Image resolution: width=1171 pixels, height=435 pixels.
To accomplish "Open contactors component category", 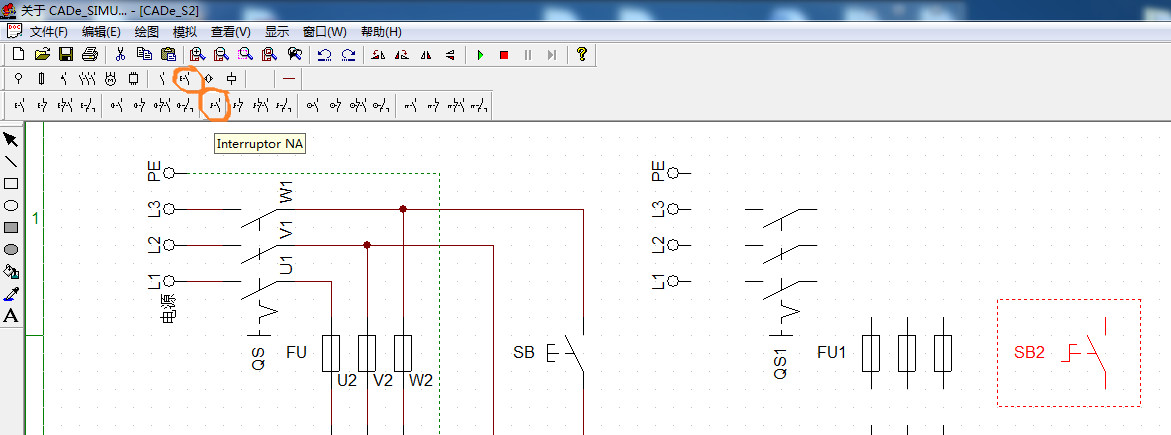I will (x=87, y=78).
